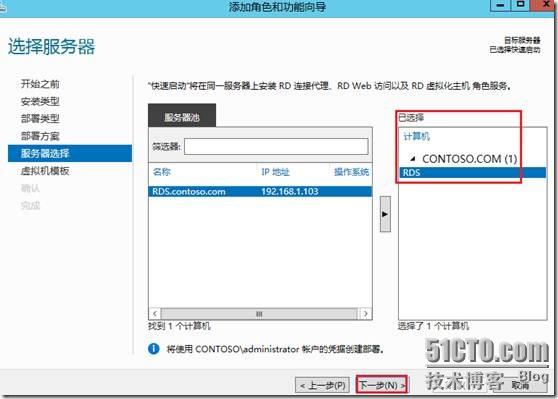Go to the 部署方案 step
The height and width of the screenshot is (399, 558).
coord(40,136)
